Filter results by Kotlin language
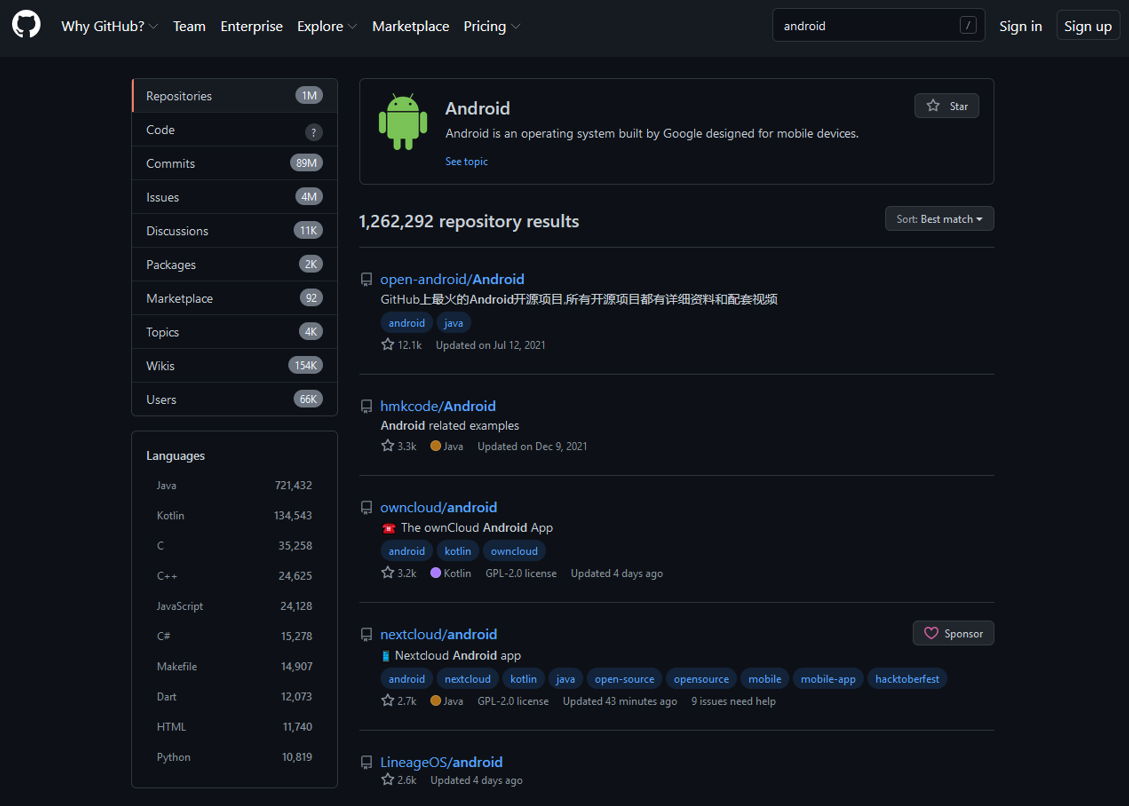Screen dimensions: 1129x806 tap(235, 516)
